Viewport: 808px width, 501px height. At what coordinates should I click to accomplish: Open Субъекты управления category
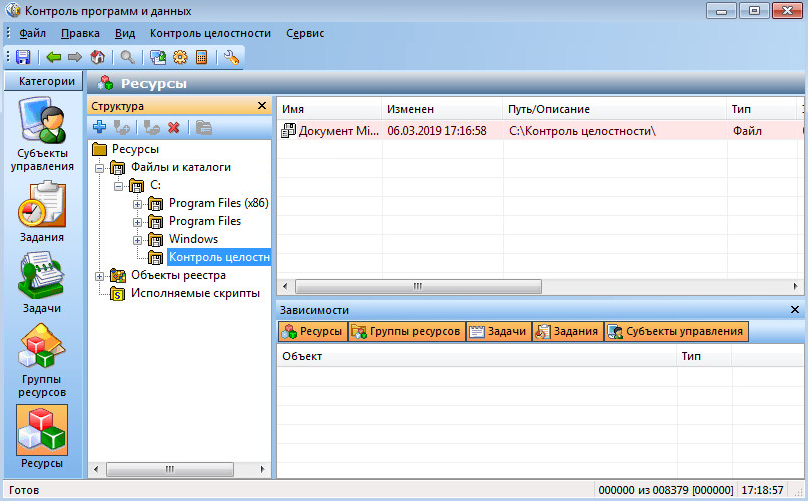(x=42, y=134)
